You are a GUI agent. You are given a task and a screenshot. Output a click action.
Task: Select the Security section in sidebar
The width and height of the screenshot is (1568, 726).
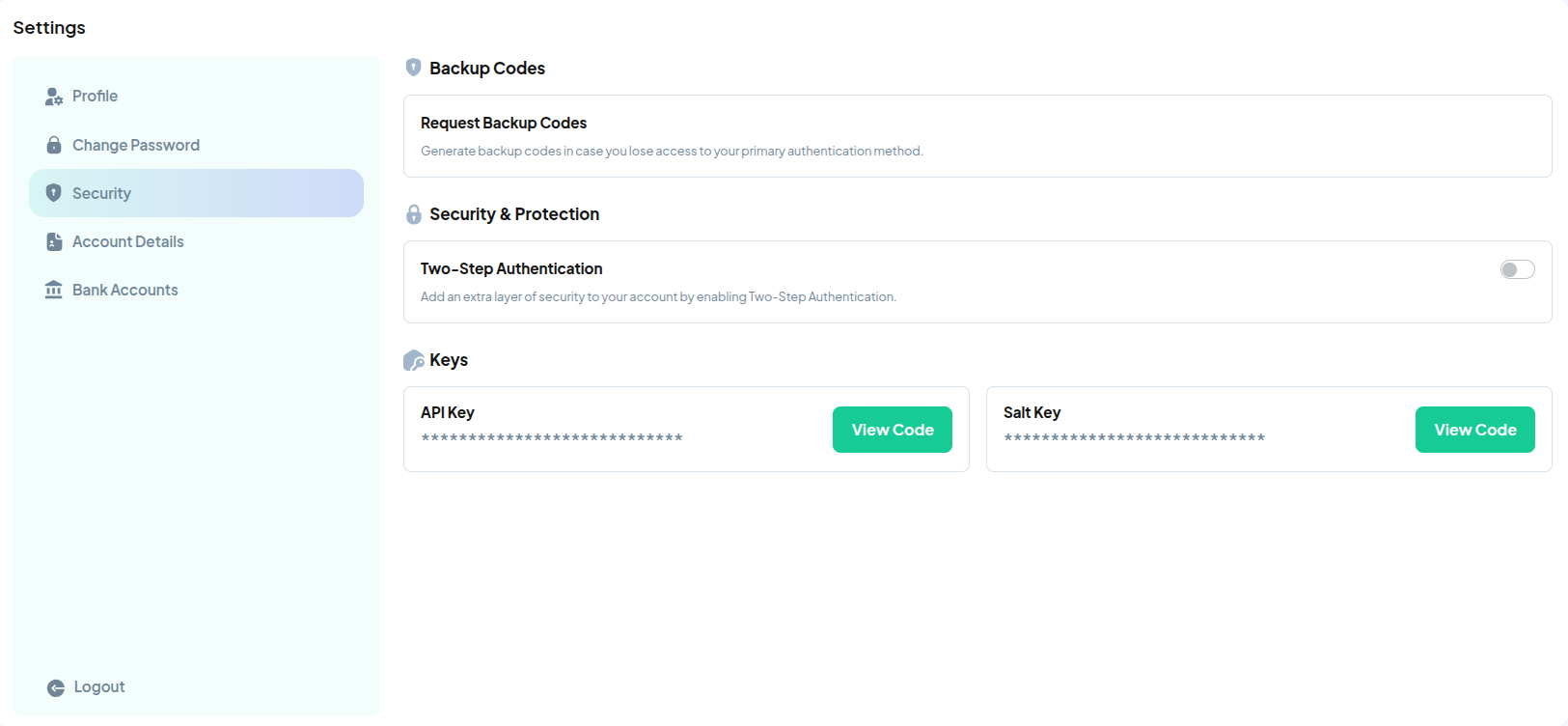100,192
